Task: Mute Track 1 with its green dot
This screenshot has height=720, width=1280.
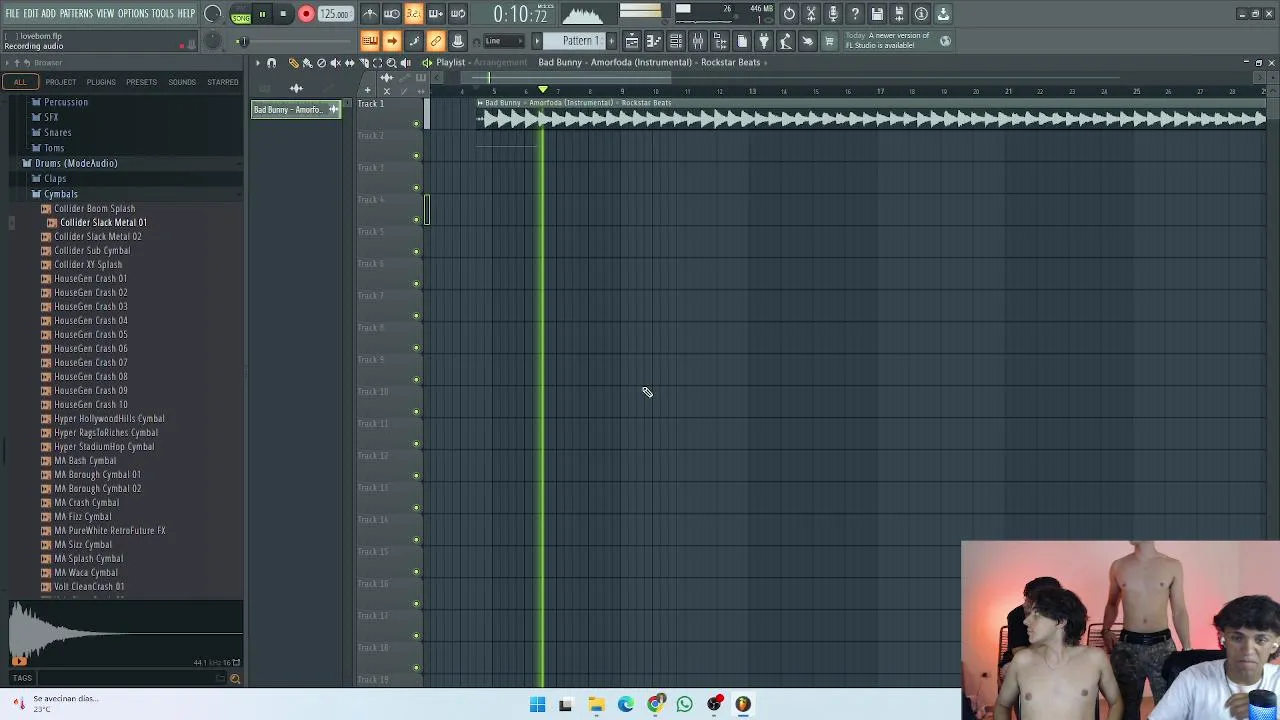Action: point(416,124)
